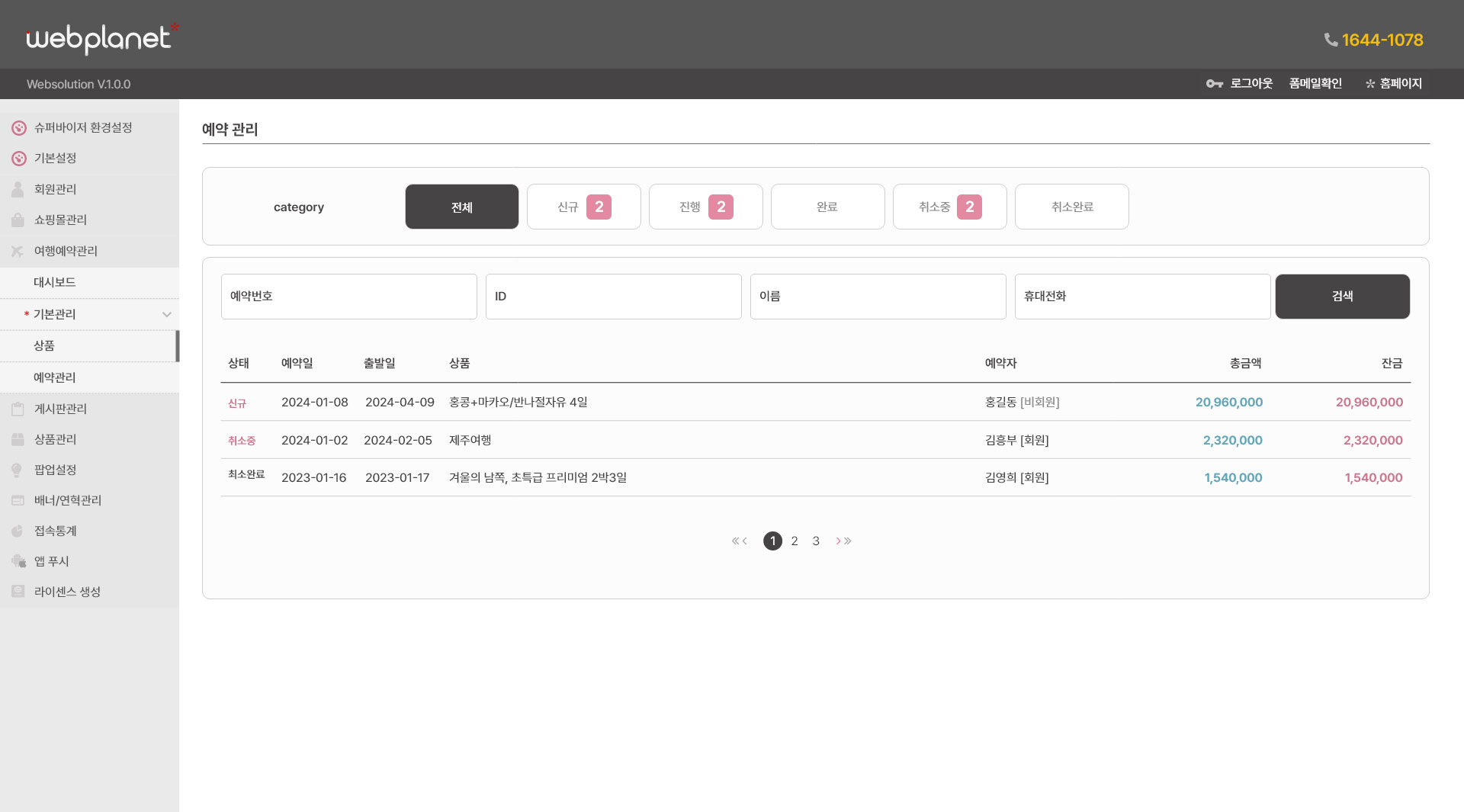Focus the 예약번호 input field

click(348, 297)
